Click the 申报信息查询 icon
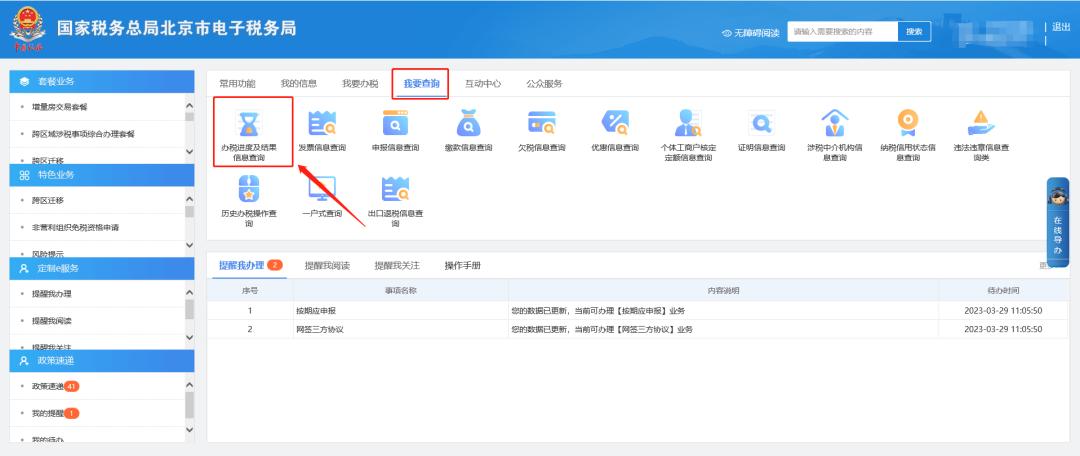Viewport: 1080px width, 456px height. 395,124
